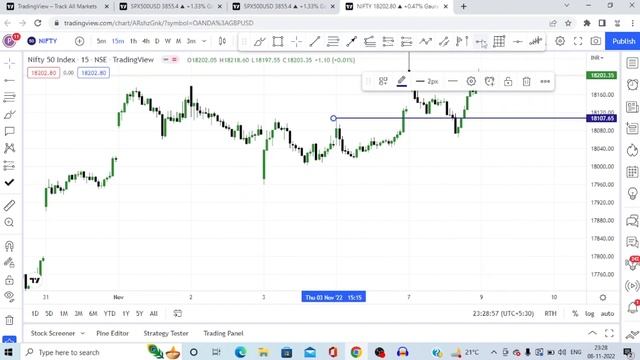Toggle log scale mode
640x360 pixels.
point(589,313)
